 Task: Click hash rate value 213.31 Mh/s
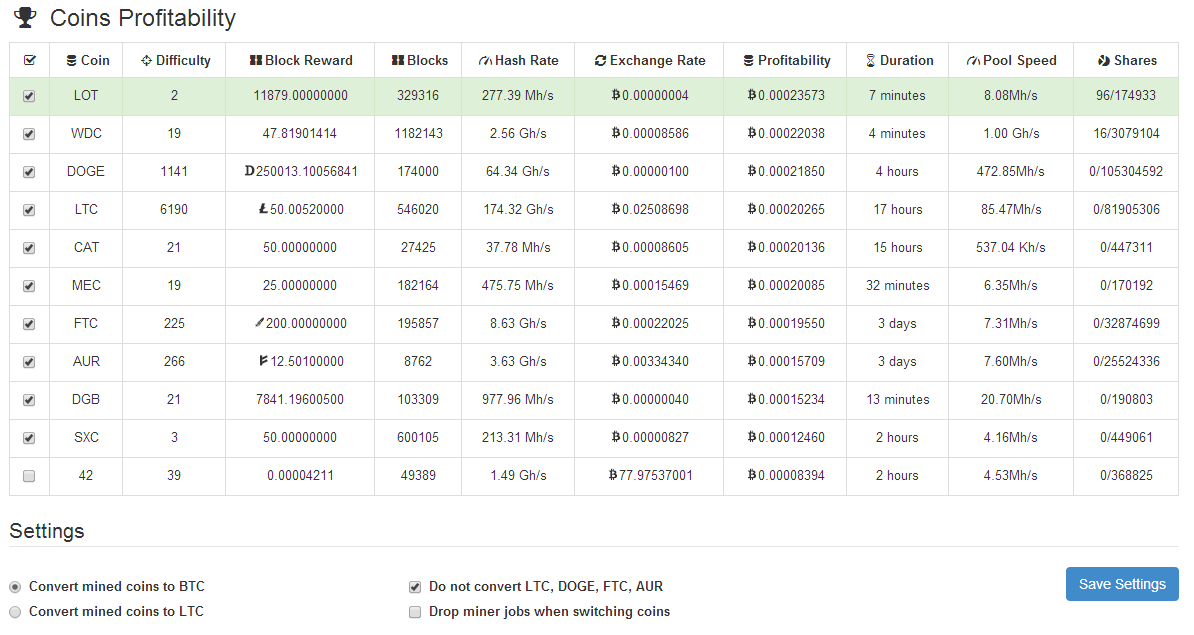[518, 438]
